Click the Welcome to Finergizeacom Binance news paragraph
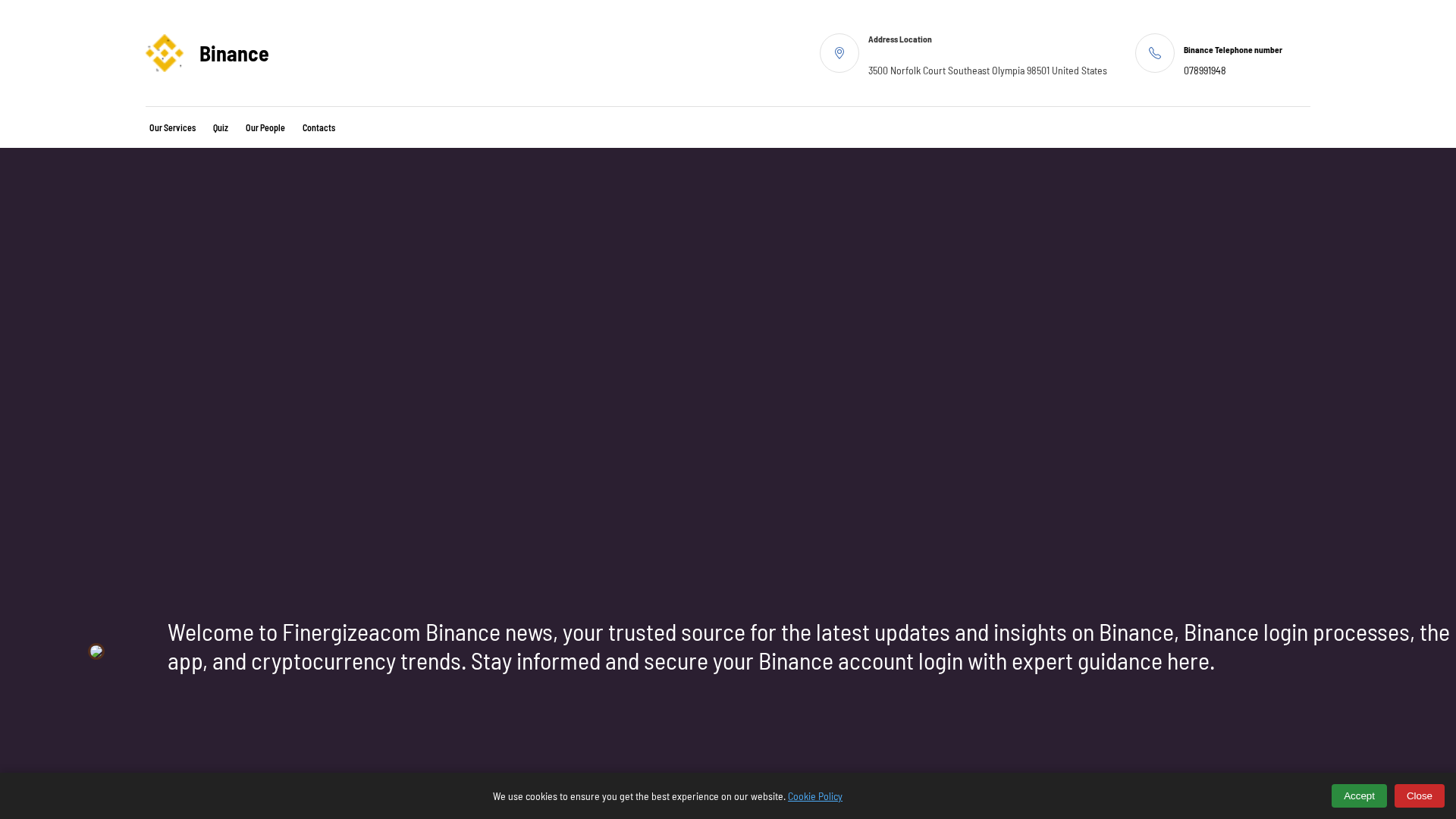This screenshot has width=1456, height=819. click(x=808, y=646)
